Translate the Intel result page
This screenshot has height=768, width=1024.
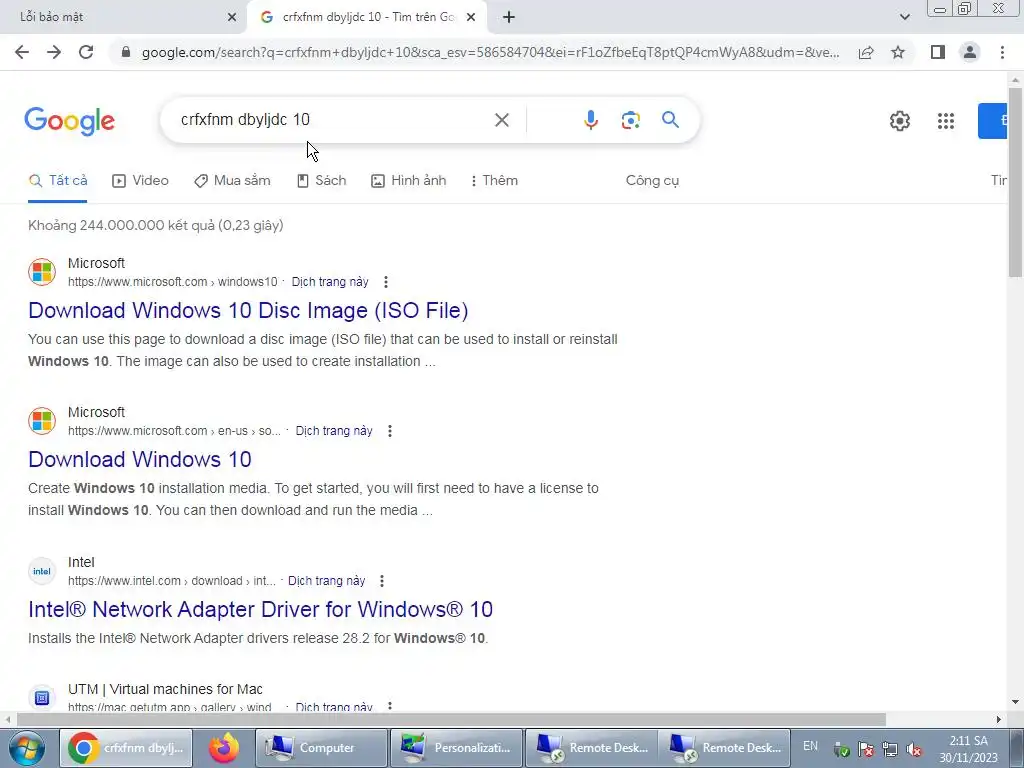(327, 581)
